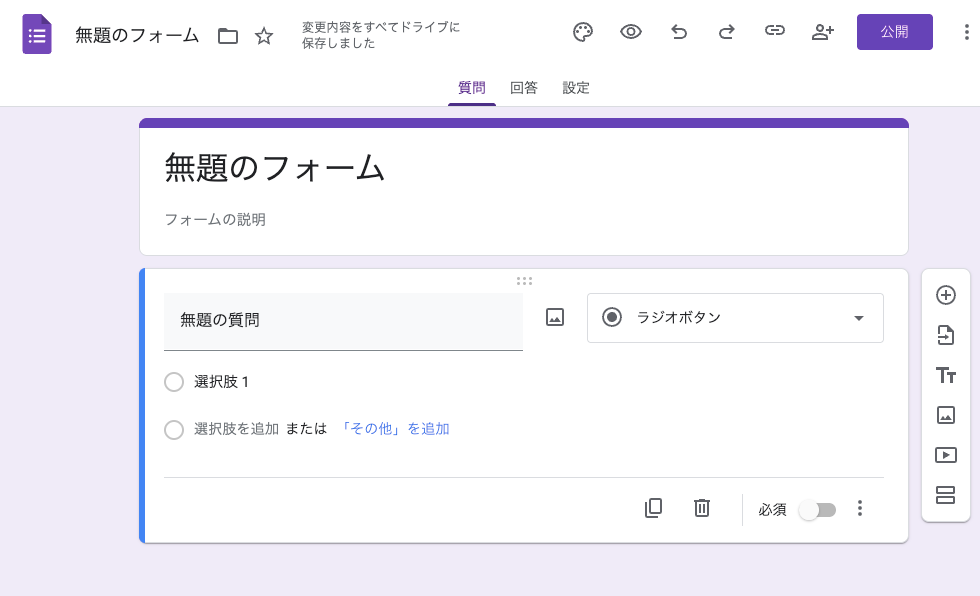Open more options for the question card
980x596 pixels.
(860, 508)
